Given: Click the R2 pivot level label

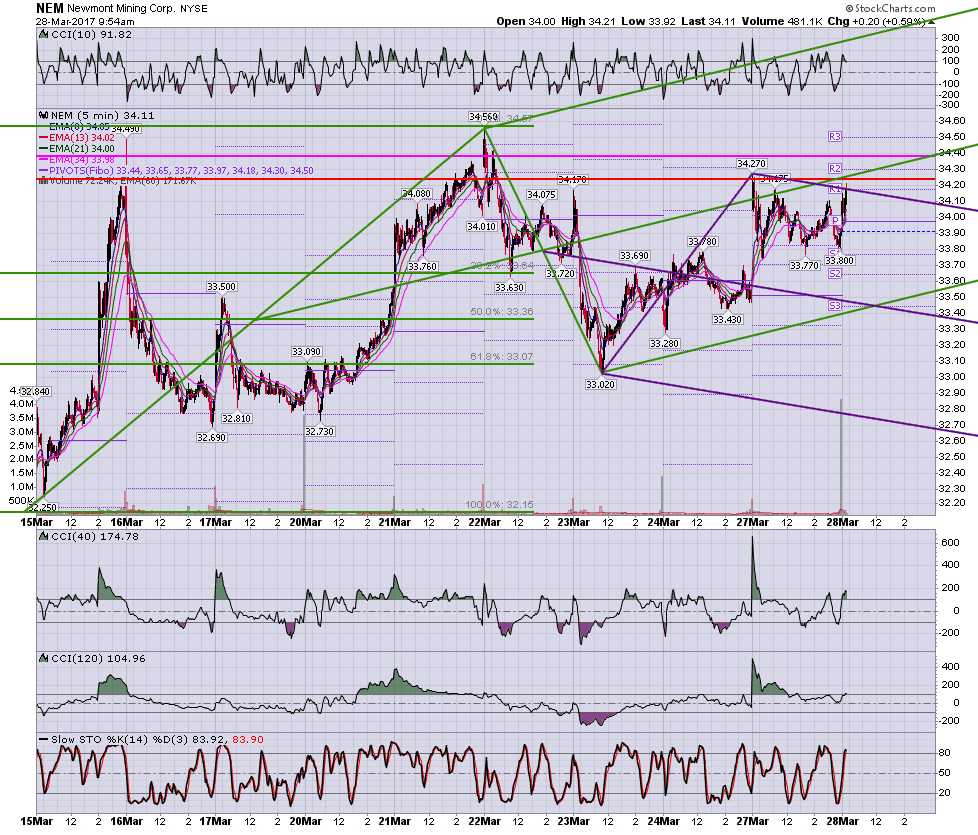Looking at the screenshot, I should click(835, 168).
